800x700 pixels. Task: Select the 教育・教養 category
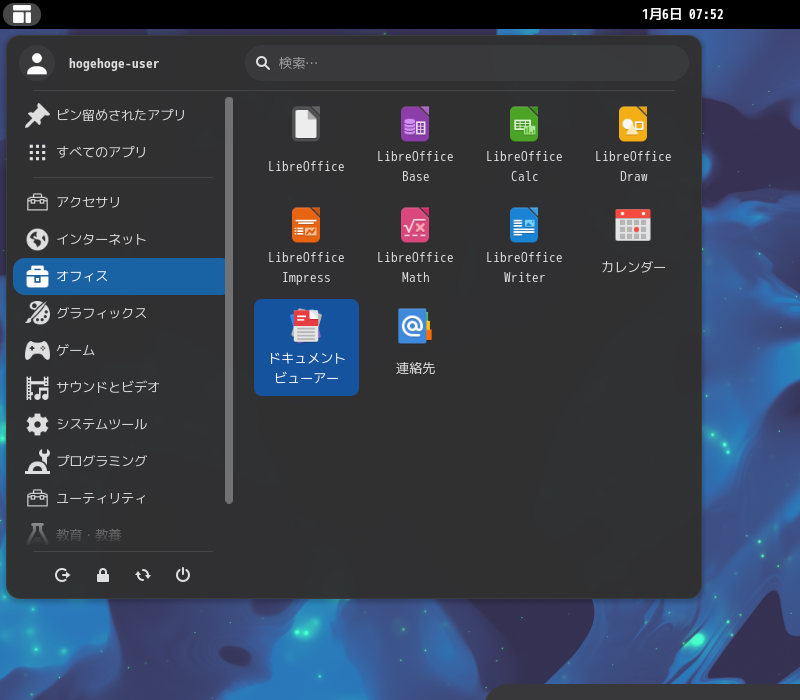119,534
